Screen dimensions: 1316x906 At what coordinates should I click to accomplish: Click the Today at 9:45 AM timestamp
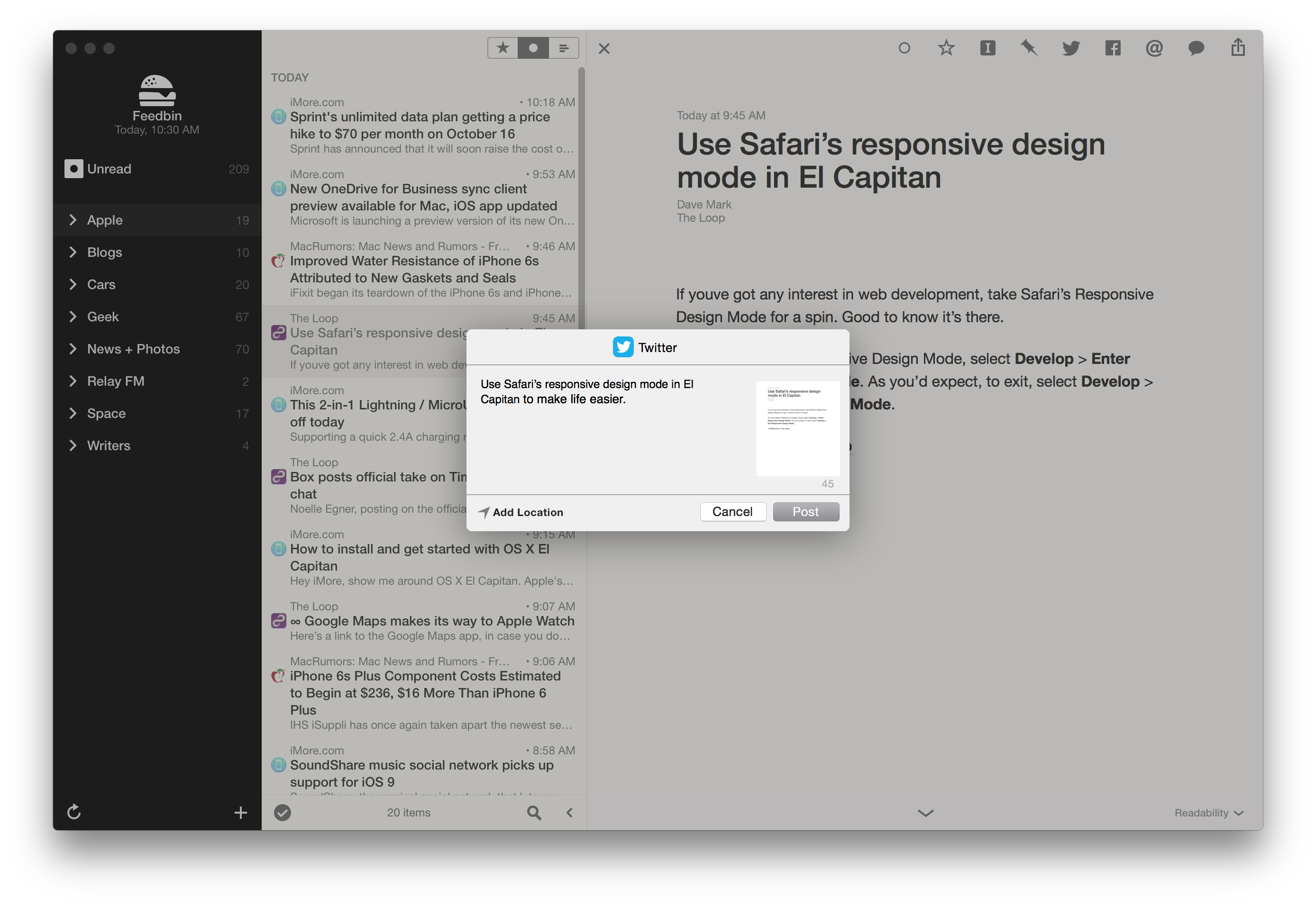[721, 115]
